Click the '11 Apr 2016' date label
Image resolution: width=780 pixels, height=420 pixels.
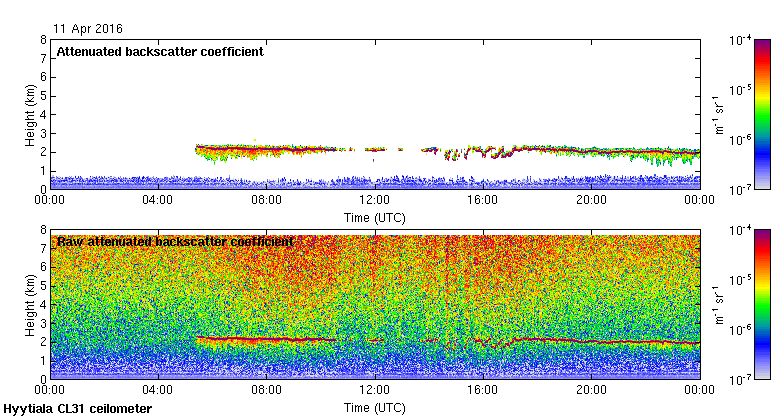pyautogui.click(x=88, y=29)
